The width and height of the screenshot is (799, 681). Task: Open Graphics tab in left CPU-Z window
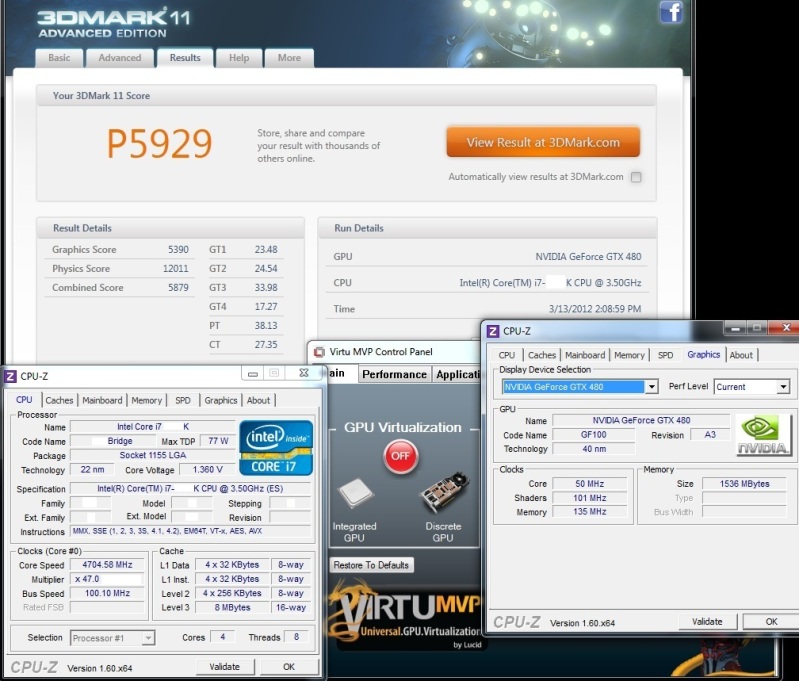221,401
